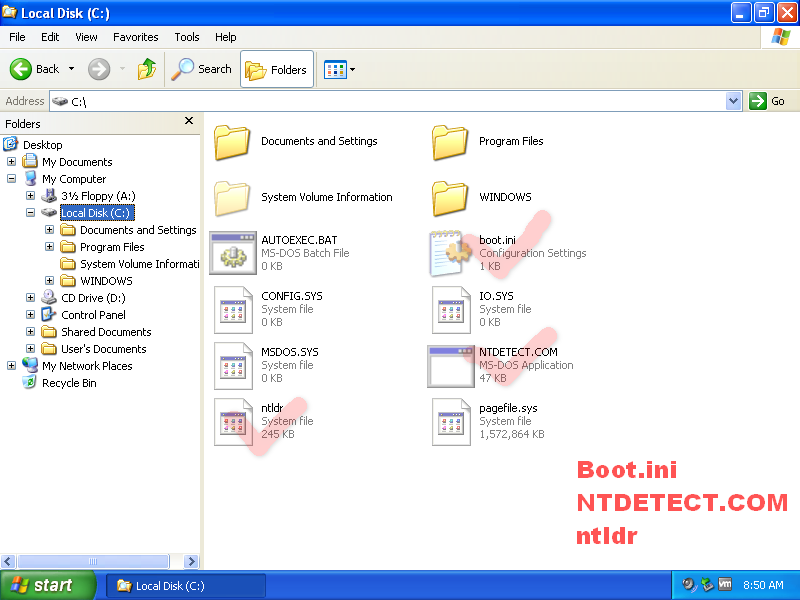Screen dimensions: 800x600
Task: Select WINDOWS folder icon
Action: (x=449, y=198)
